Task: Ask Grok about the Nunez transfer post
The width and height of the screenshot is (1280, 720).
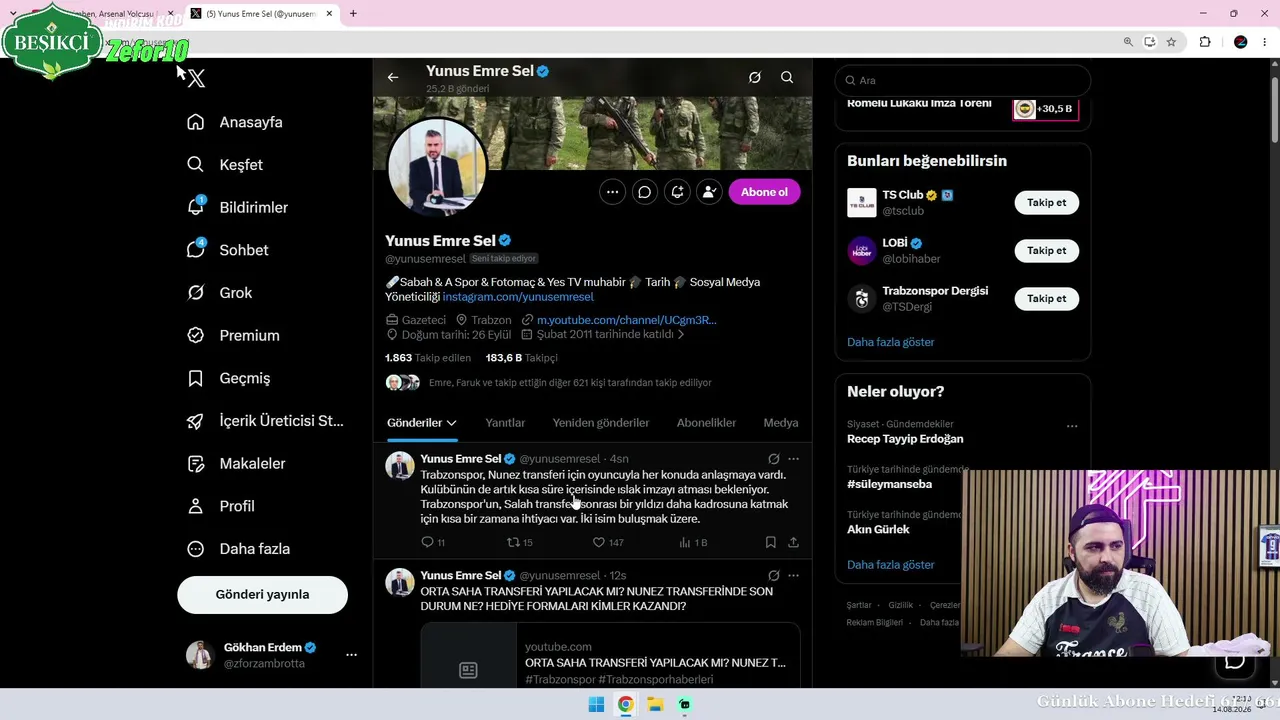Action: (x=773, y=459)
